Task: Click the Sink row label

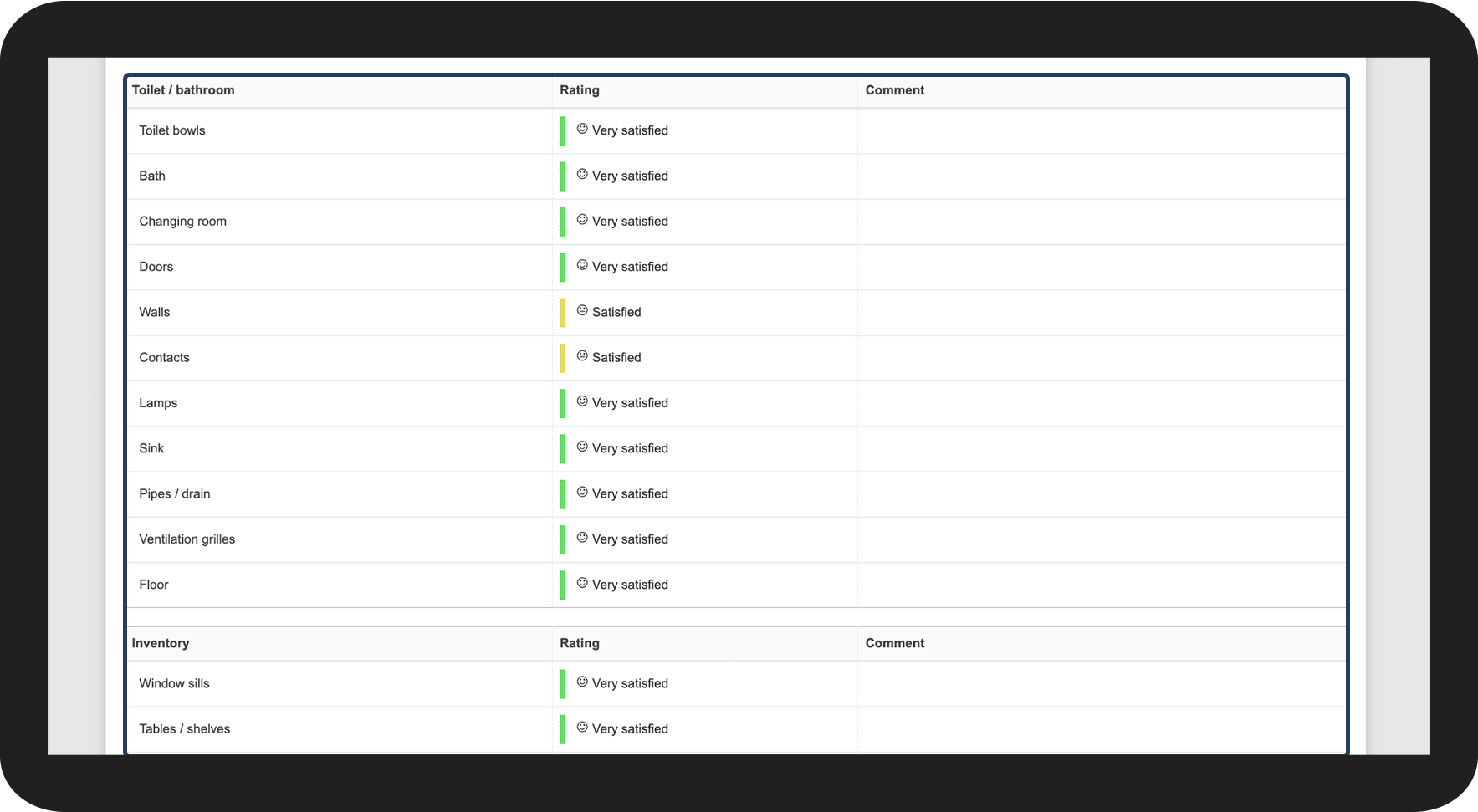Action: click(151, 448)
